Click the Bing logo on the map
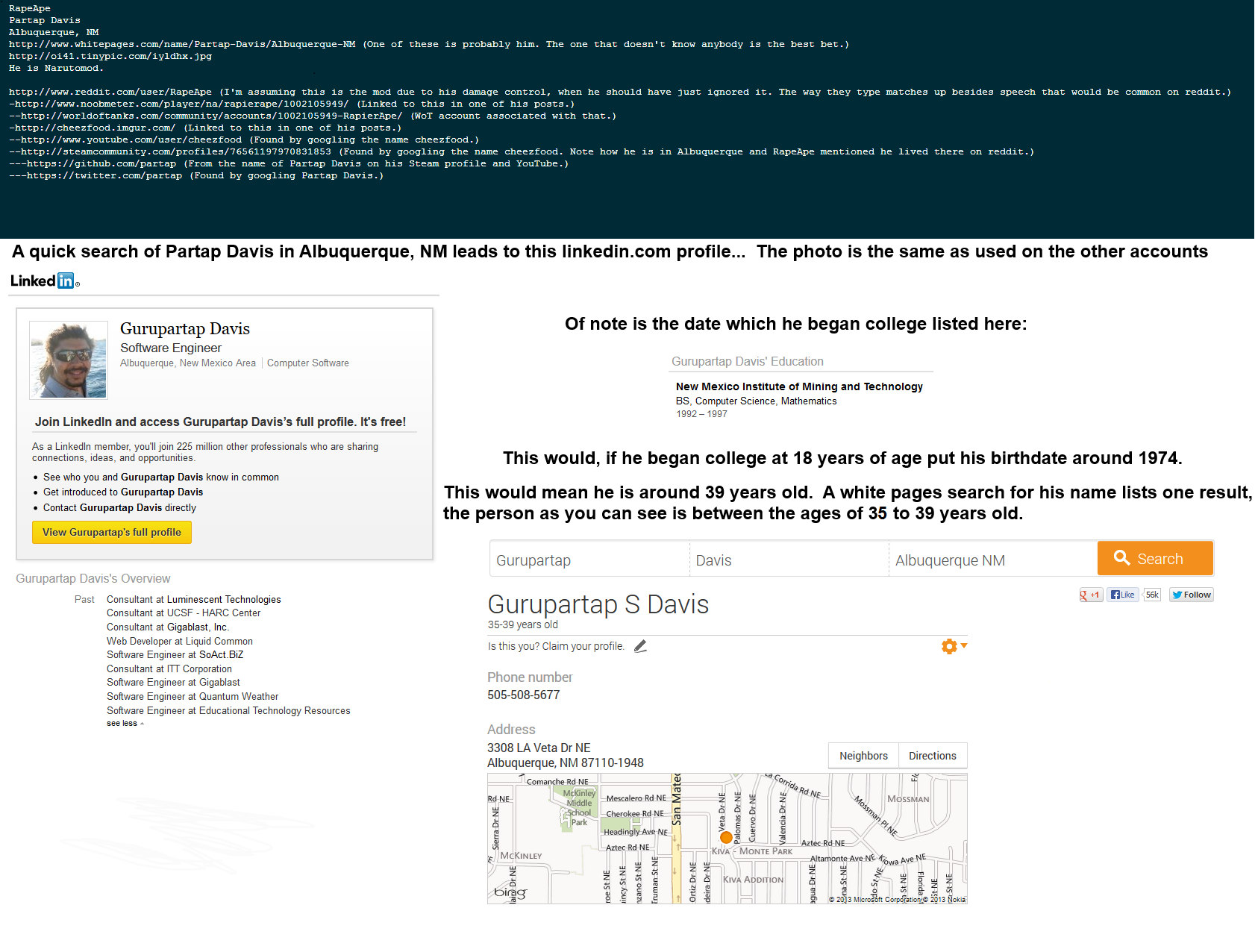This screenshot has width=1255, height=952. 510,892
